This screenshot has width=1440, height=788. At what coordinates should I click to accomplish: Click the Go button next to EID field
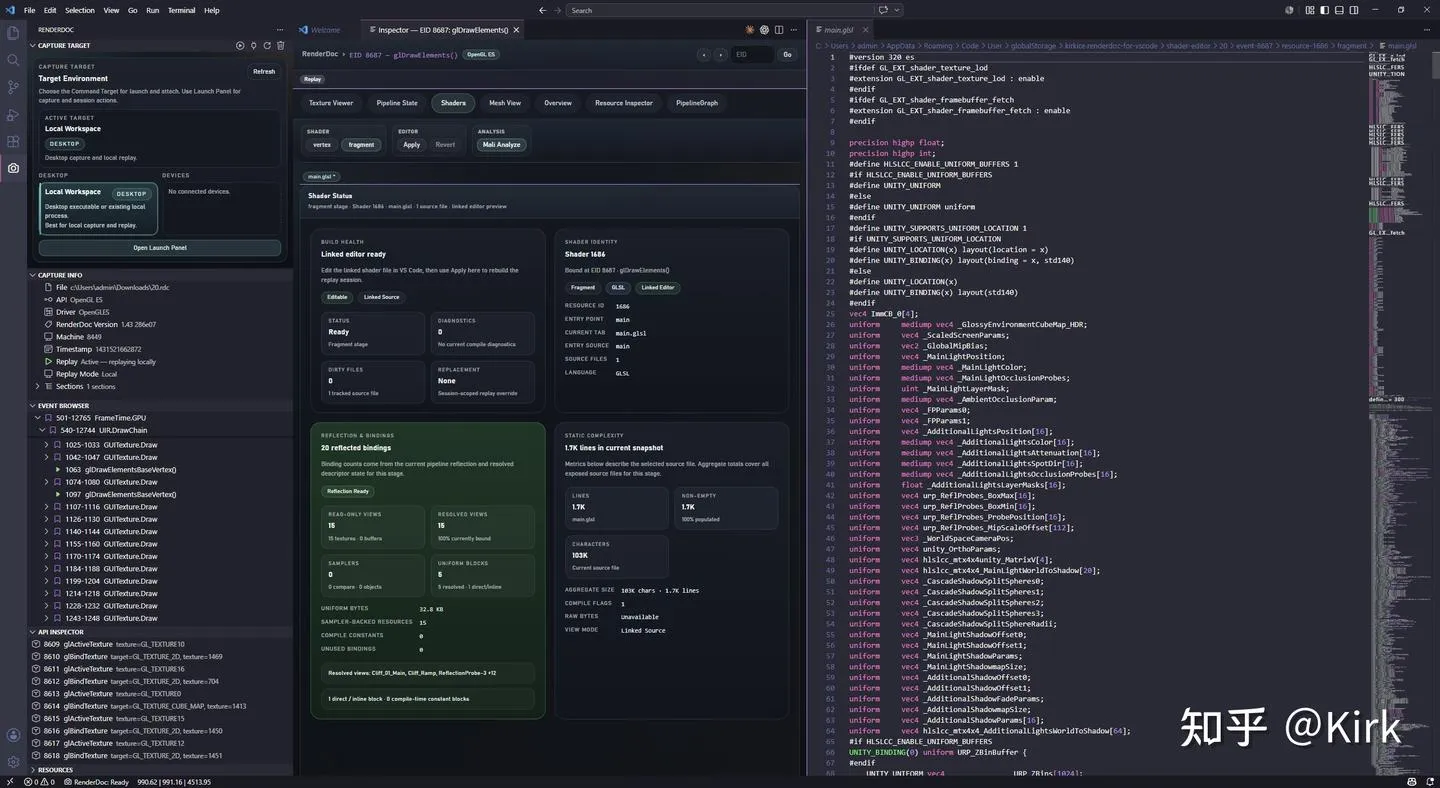pyautogui.click(x=787, y=55)
